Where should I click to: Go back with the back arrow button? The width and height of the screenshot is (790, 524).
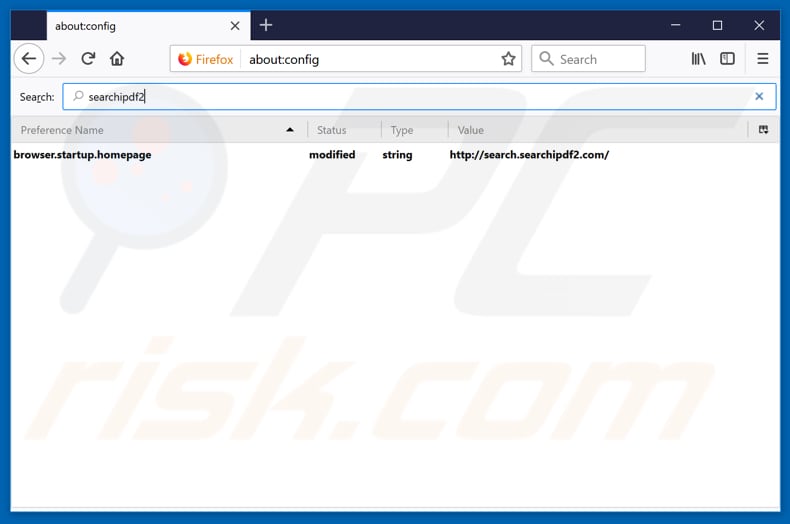point(29,59)
